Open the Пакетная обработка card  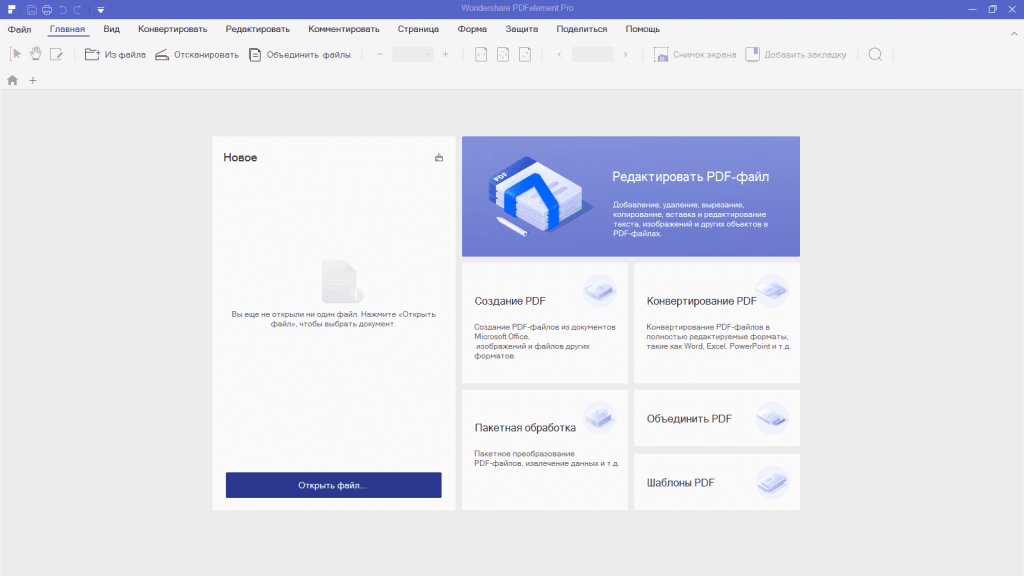[x=545, y=450]
